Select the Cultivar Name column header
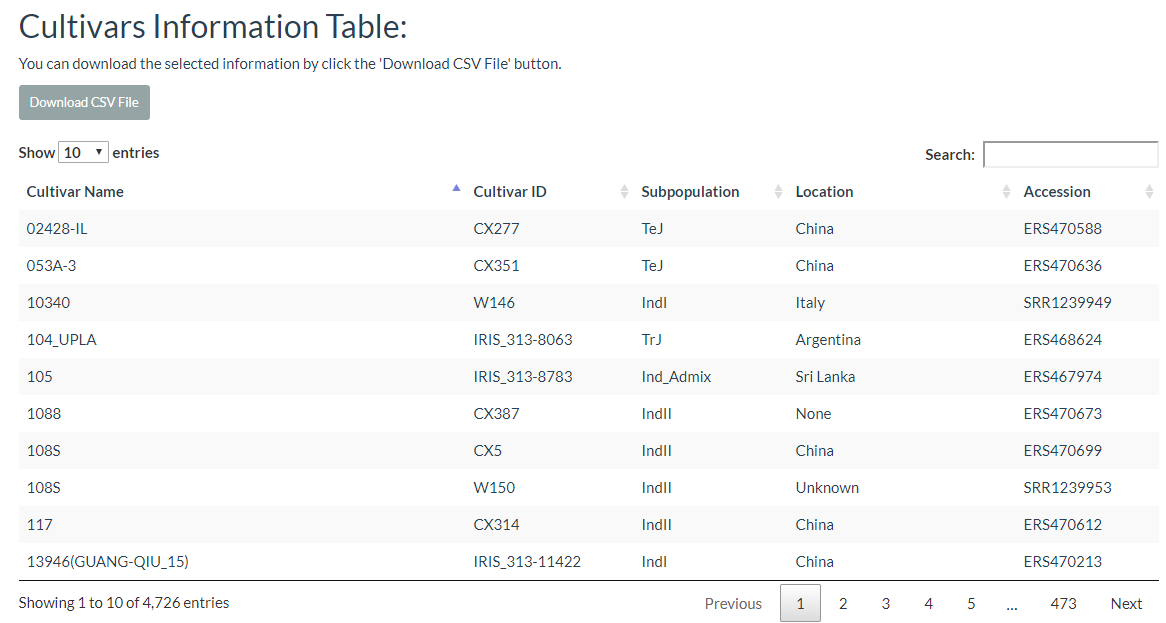Viewport: 1166px width, 623px height. (75, 192)
